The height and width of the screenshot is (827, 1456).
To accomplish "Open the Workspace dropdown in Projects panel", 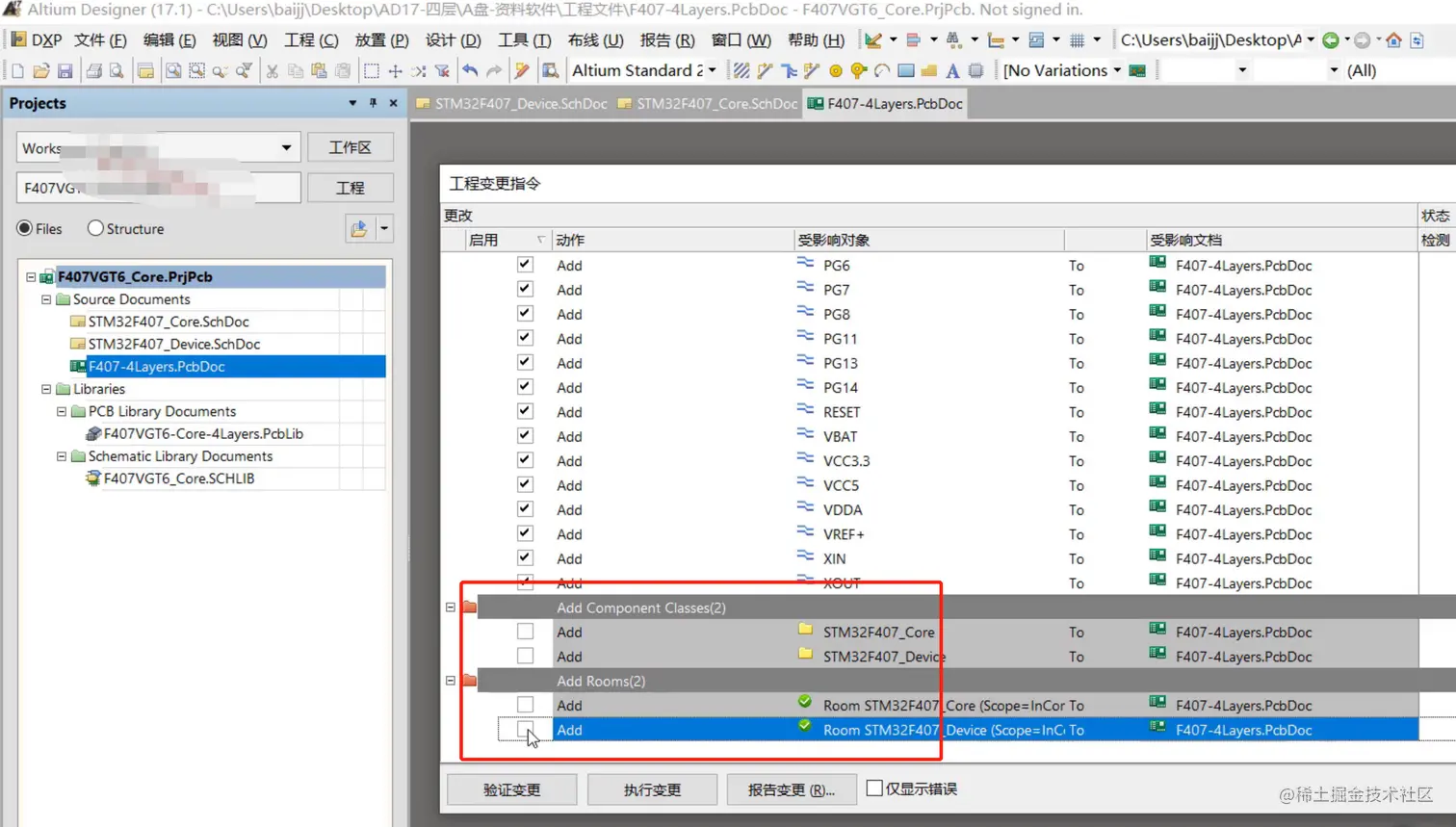I will [x=286, y=147].
